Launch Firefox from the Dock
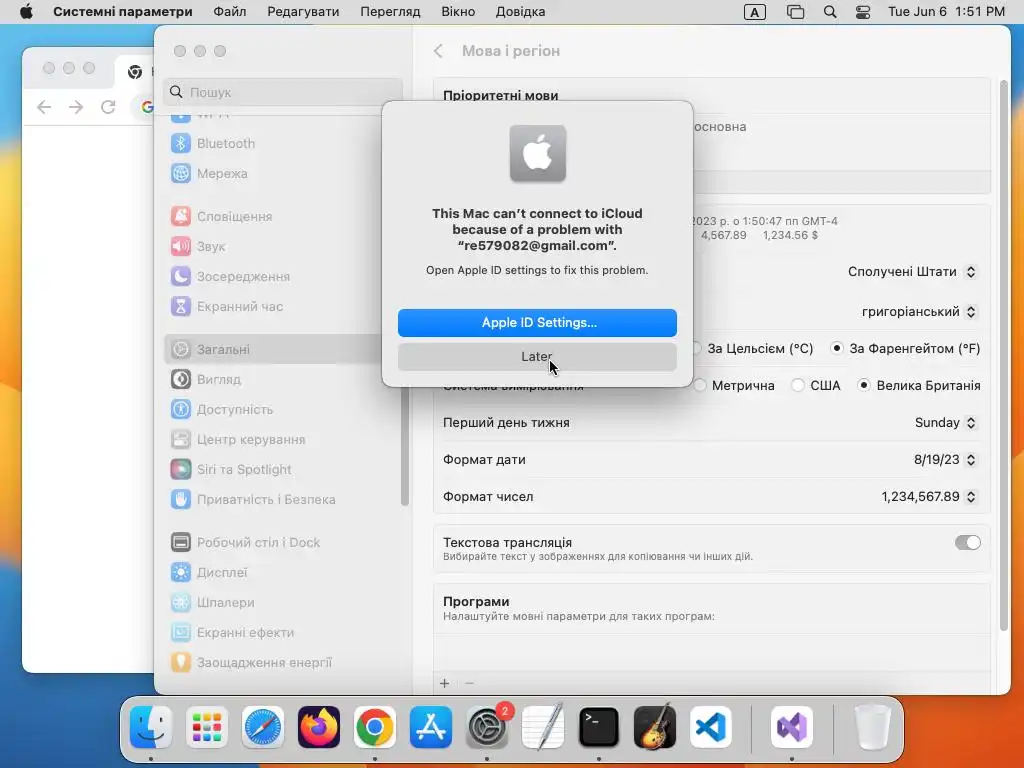Screen dimensions: 1024x768 (x=319, y=727)
